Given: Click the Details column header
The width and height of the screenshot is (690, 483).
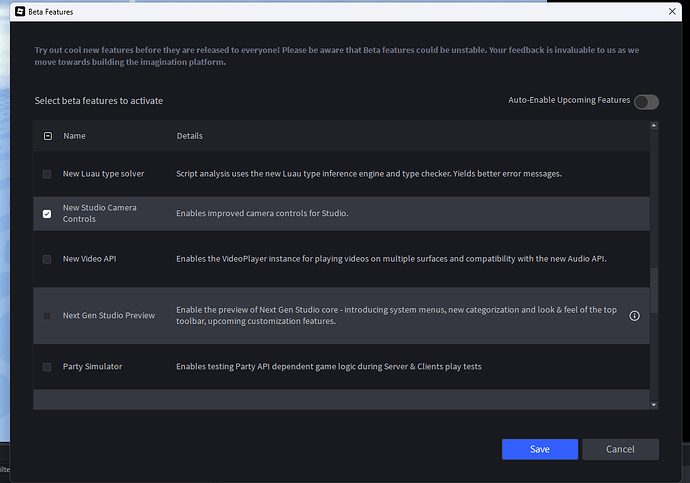Looking at the screenshot, I should [x=190, y=136].
